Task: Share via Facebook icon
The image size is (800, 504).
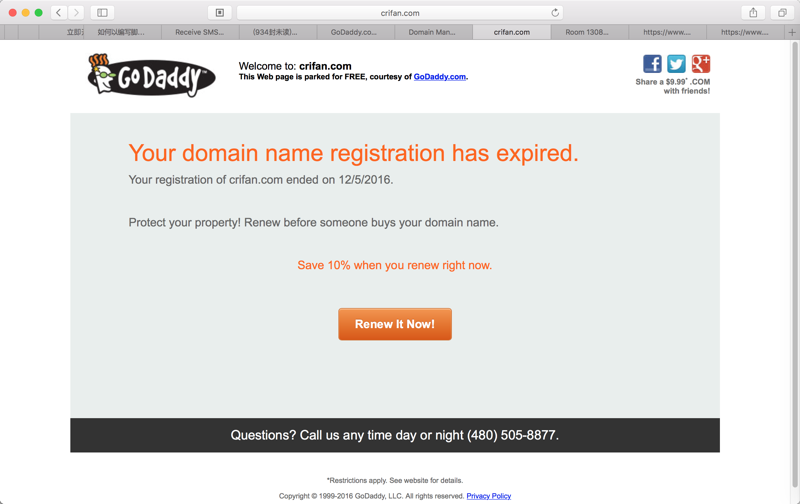Action: pyautogui.click(x=652, y=64)
